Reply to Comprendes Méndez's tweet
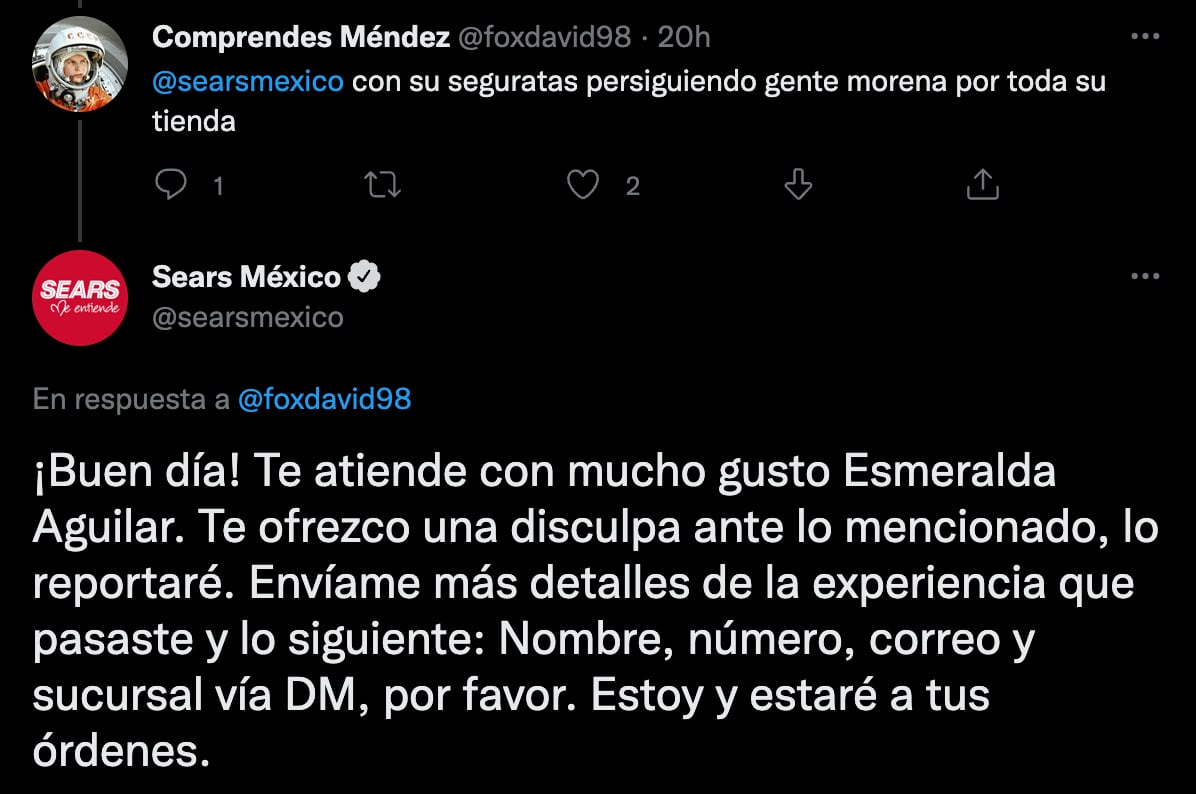 (174, 185)
